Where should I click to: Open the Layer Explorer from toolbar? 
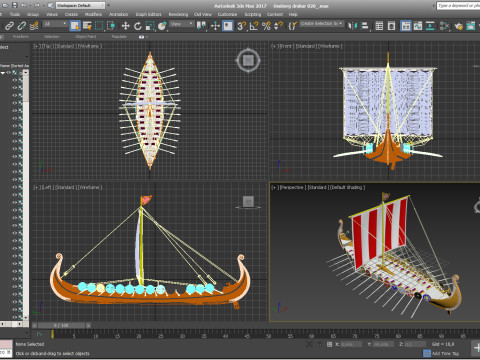[391, 26]
